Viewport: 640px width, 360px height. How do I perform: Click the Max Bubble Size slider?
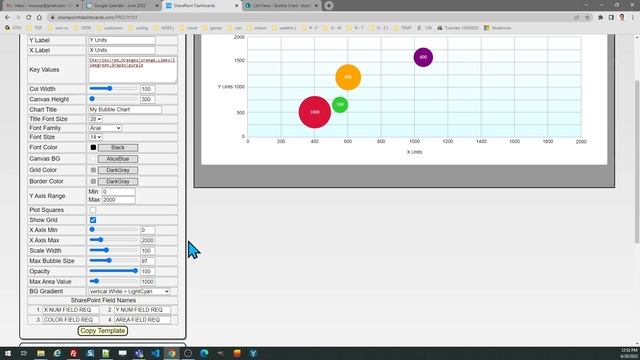(x=113, y=260)
